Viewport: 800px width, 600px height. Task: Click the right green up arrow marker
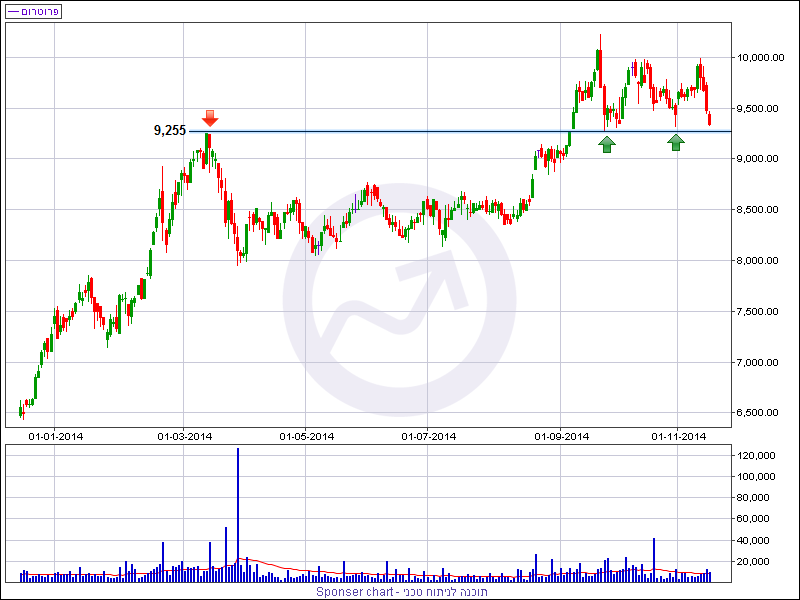coord(676,143)
